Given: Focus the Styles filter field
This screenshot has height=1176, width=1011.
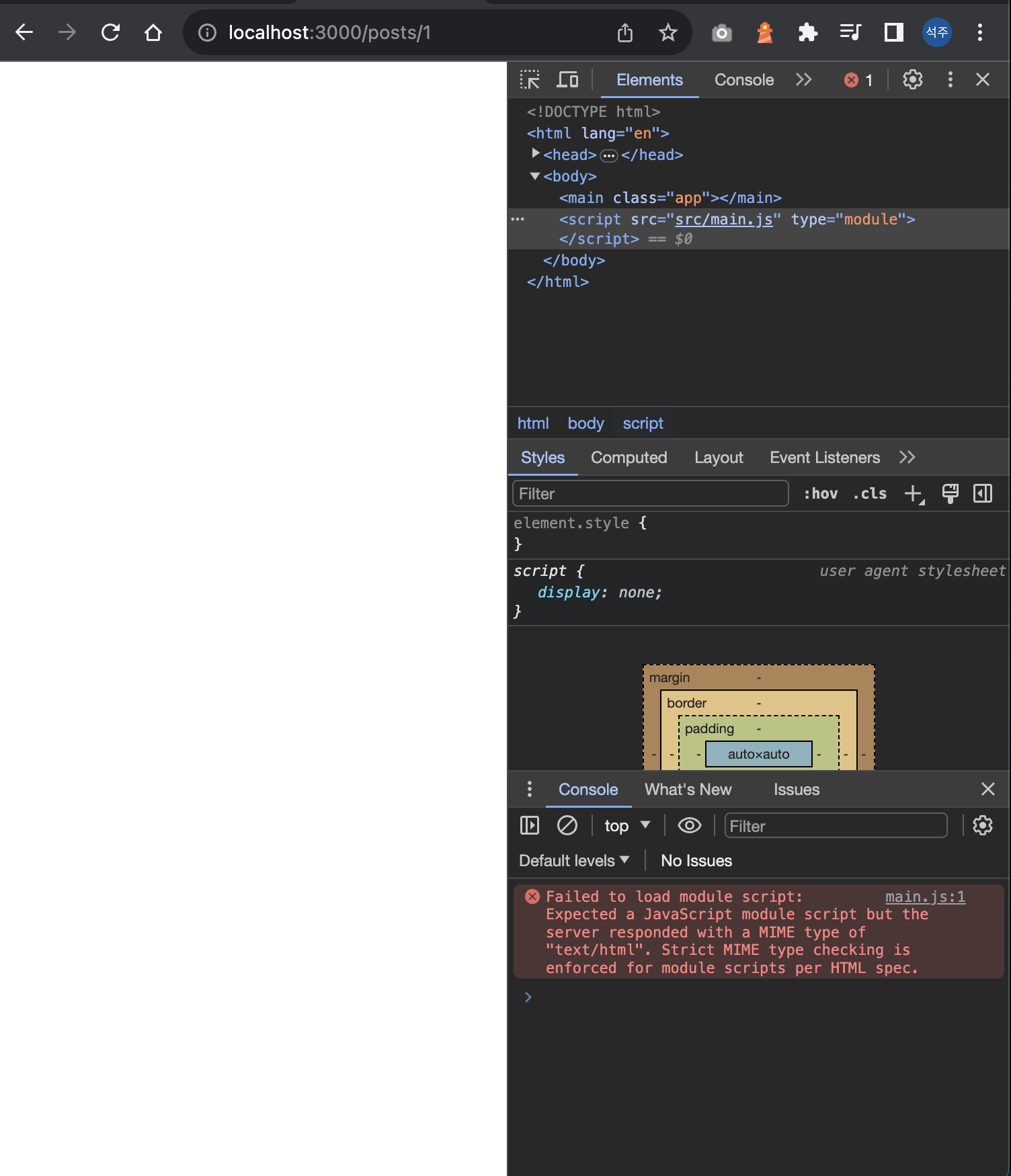Looking at the screenshot, I should click(651, 493).
